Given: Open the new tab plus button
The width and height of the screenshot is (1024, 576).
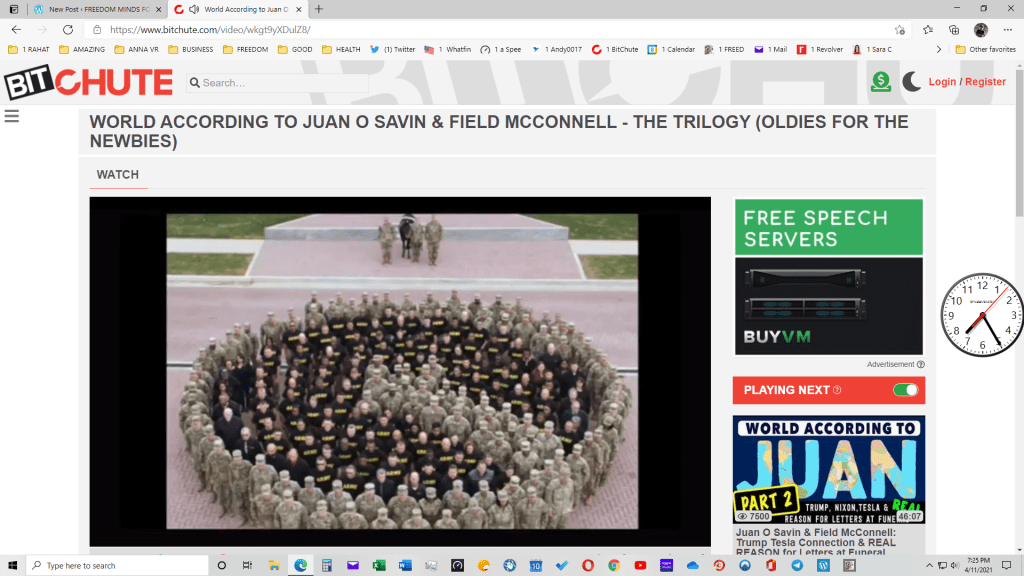Looking at the screenshot, I should (x=319, y=9).
